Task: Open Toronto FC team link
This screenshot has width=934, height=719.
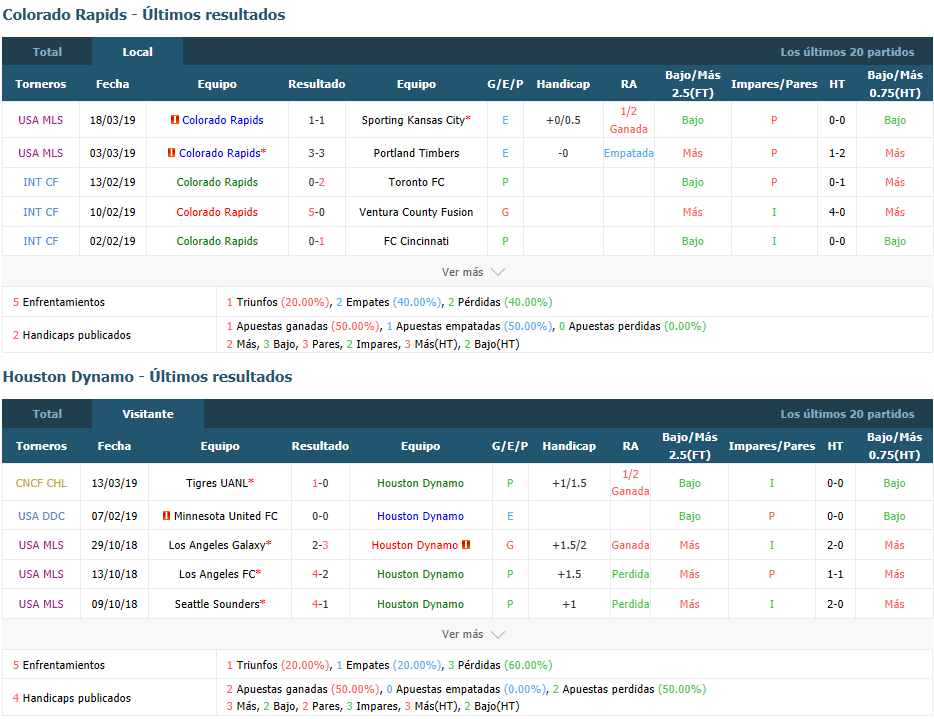Action: coord(416,182)
